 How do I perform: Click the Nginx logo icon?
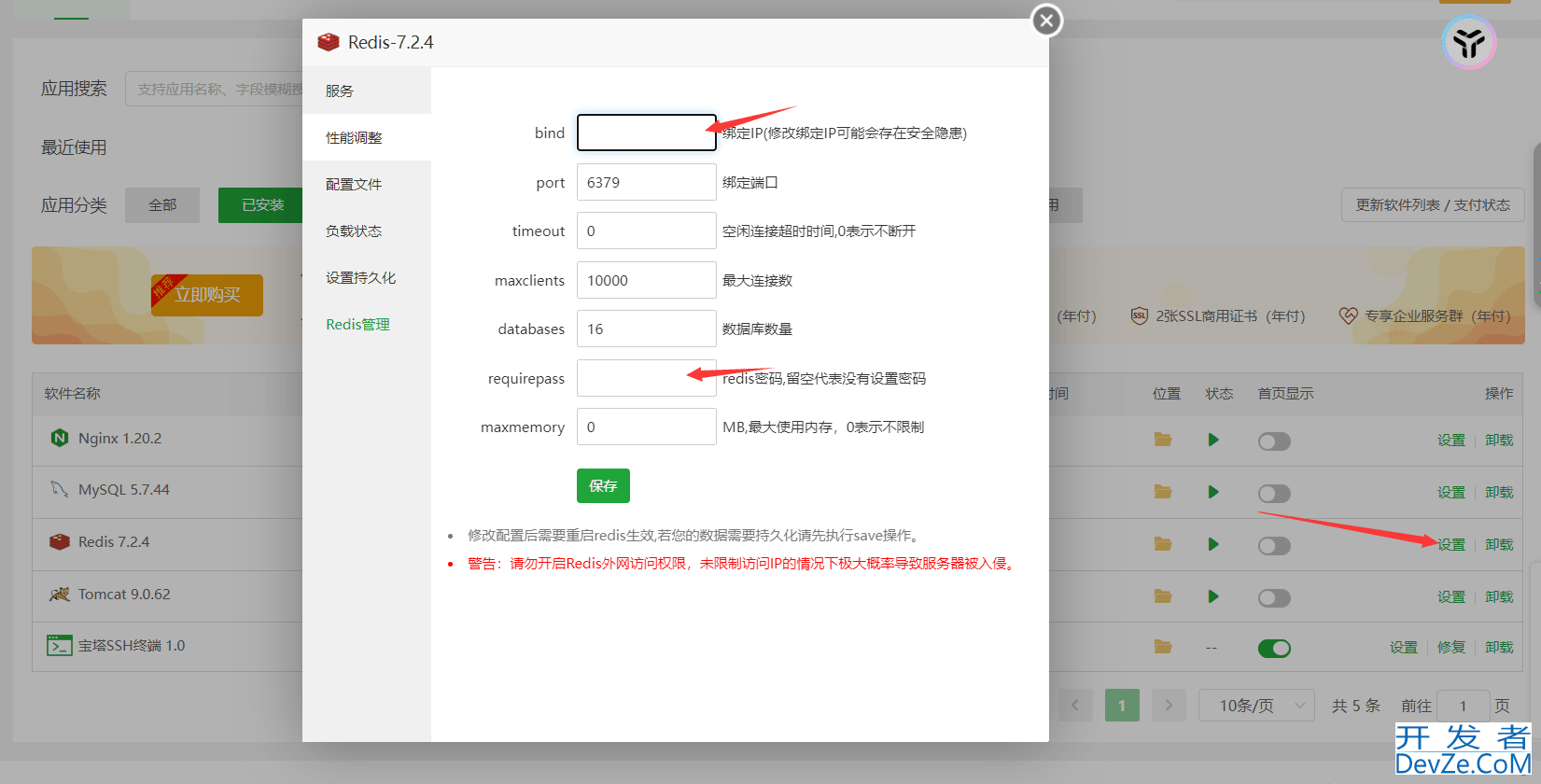click(x=60, y=438)
